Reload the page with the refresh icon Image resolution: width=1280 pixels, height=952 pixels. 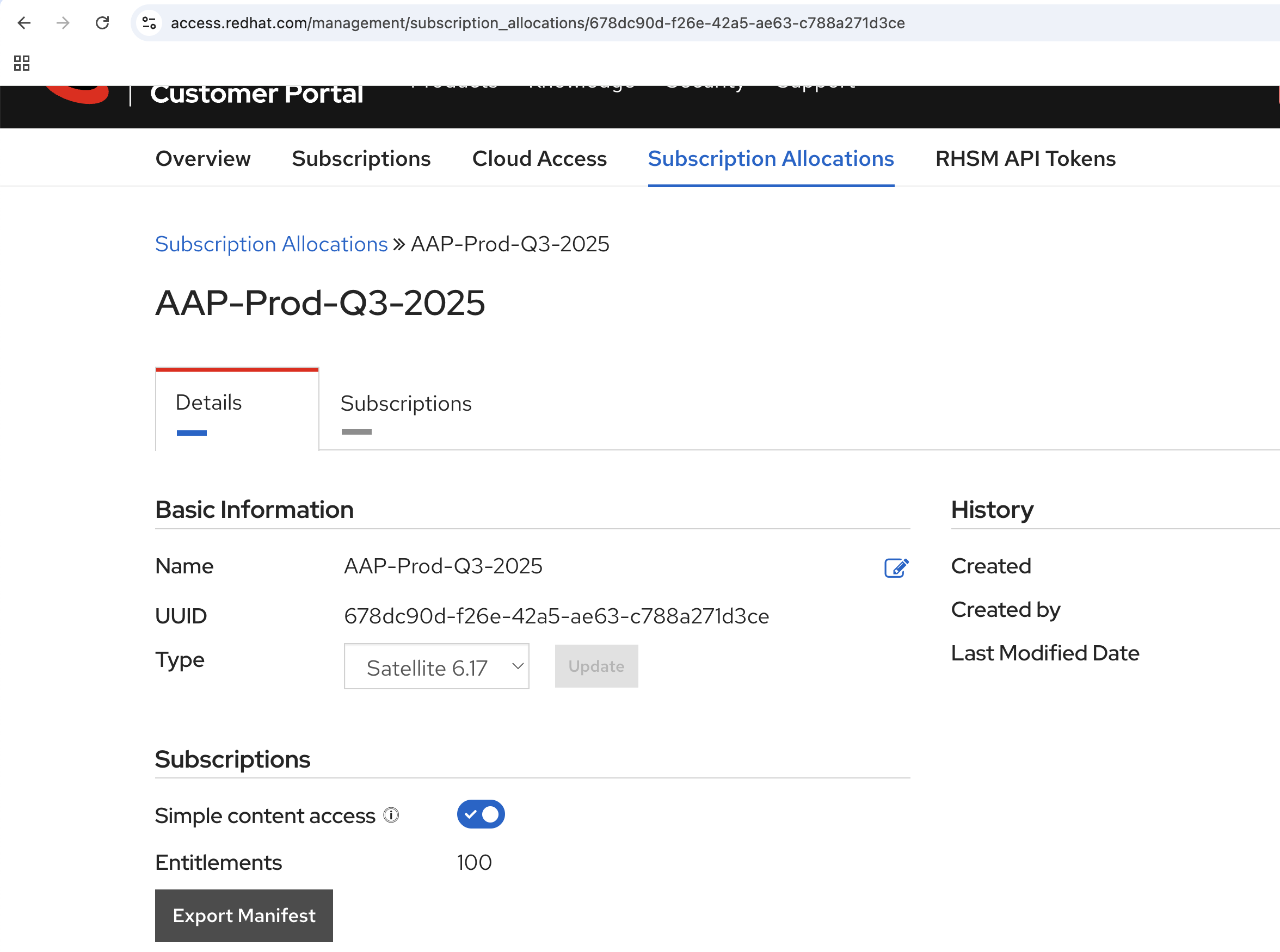click(x=102, y=23)
